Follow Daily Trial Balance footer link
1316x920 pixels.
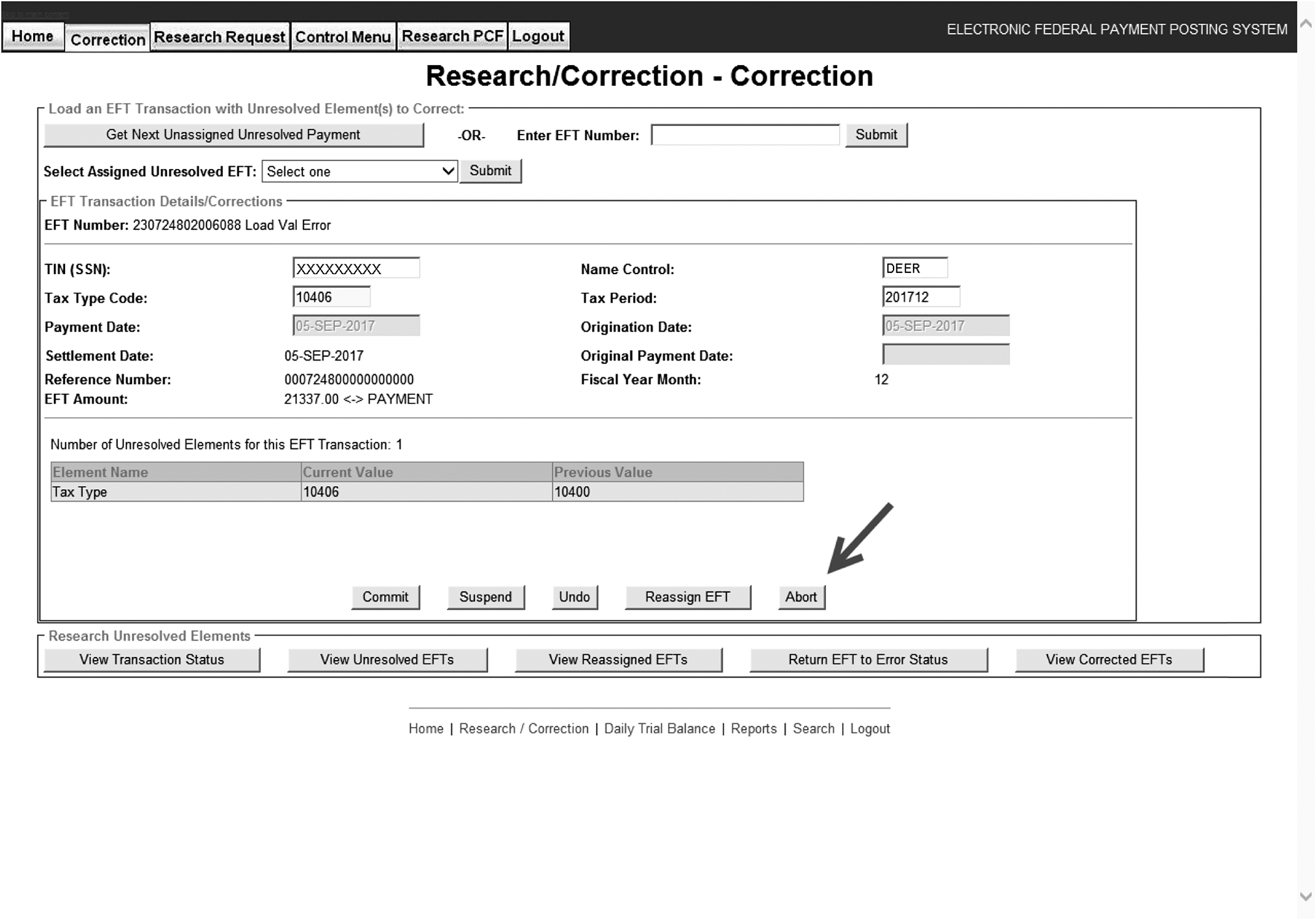[x=659, y=729]
